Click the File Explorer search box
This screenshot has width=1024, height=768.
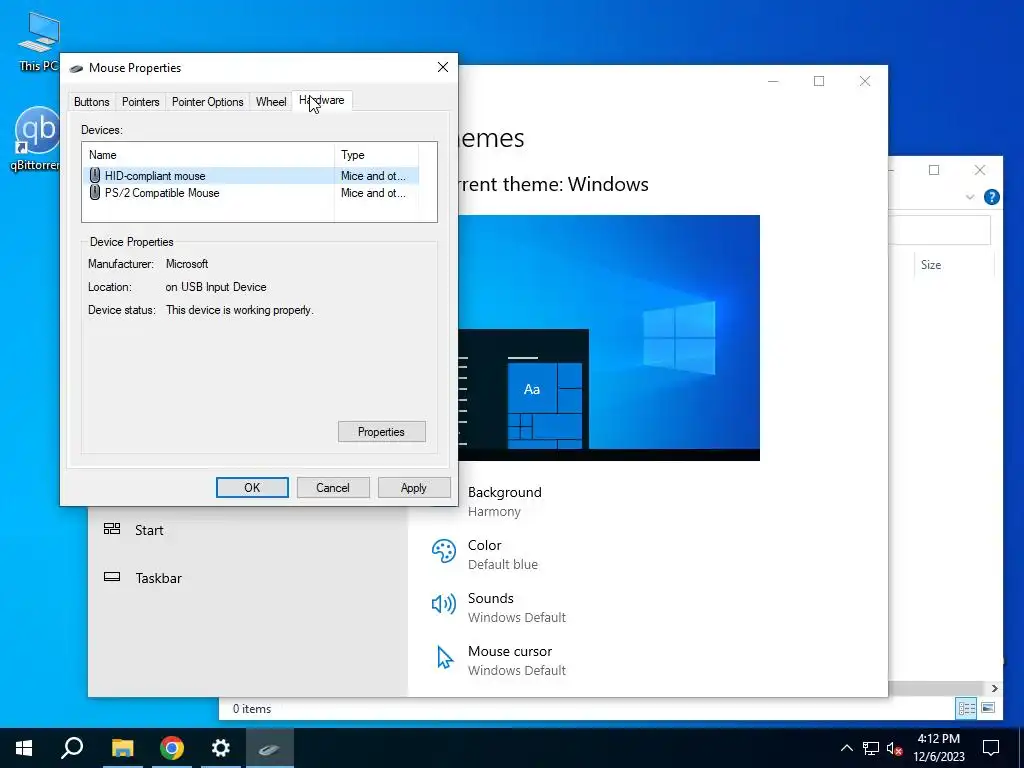pos(939,230)
